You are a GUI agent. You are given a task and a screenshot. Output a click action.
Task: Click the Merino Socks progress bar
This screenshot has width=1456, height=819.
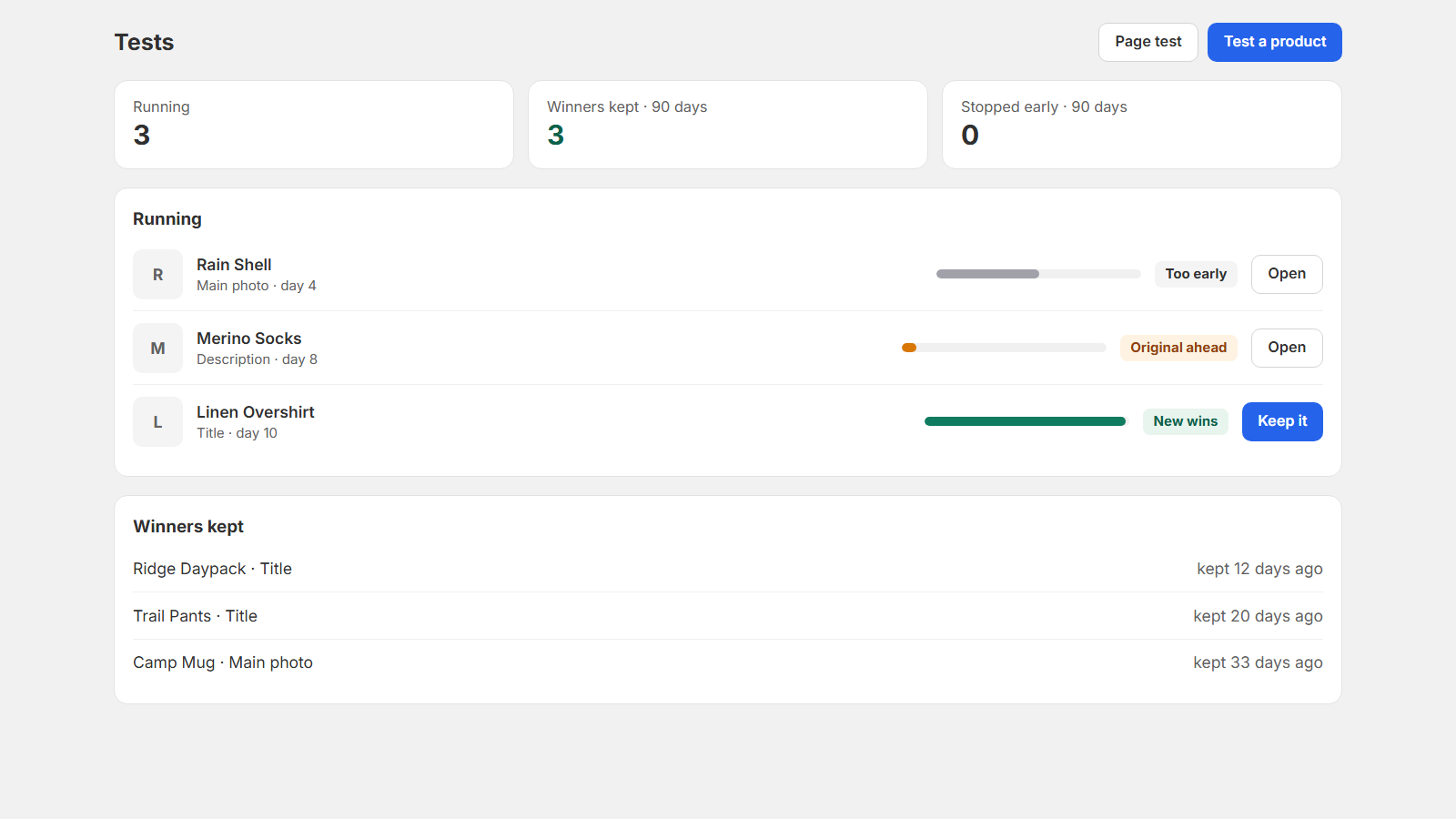1004,348
